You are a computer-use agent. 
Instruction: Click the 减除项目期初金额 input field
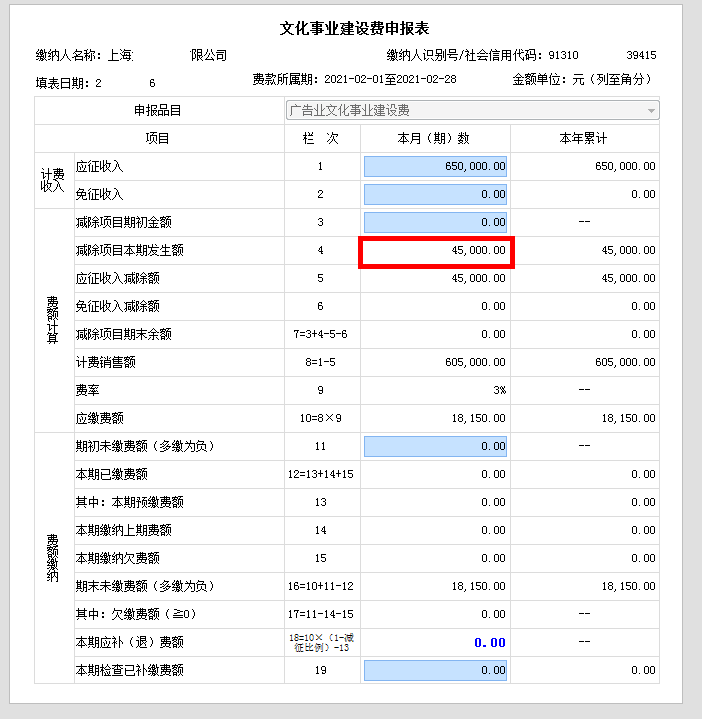435,222
